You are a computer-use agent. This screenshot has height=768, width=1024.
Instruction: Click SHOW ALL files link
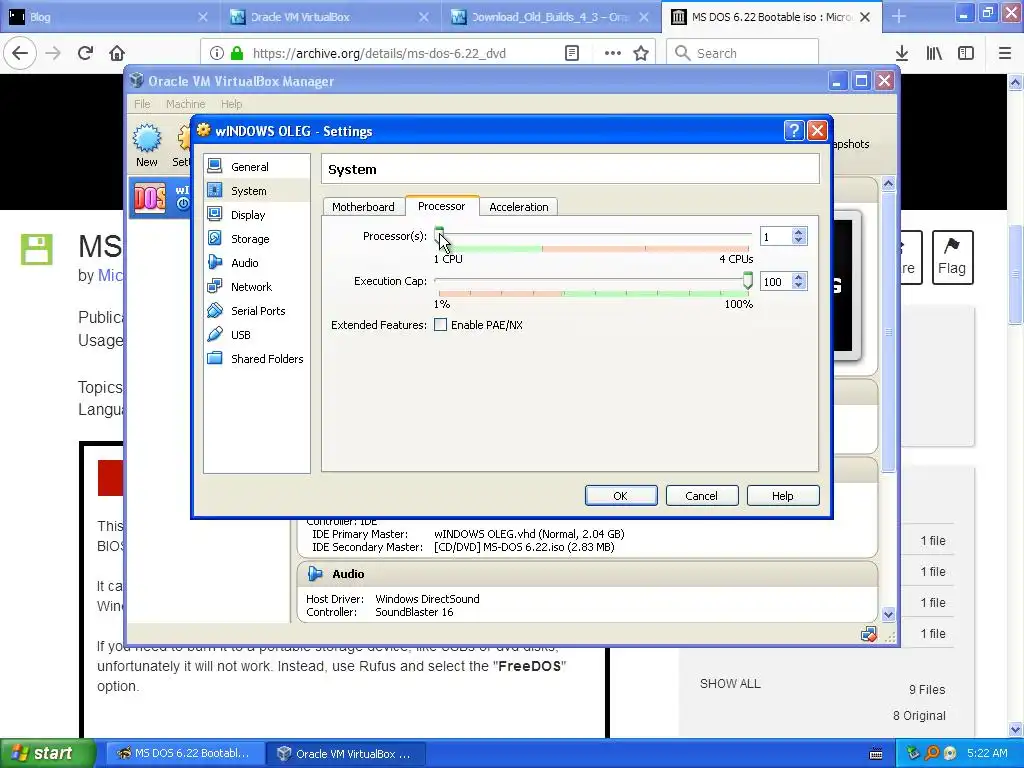[x=730, y=684]
